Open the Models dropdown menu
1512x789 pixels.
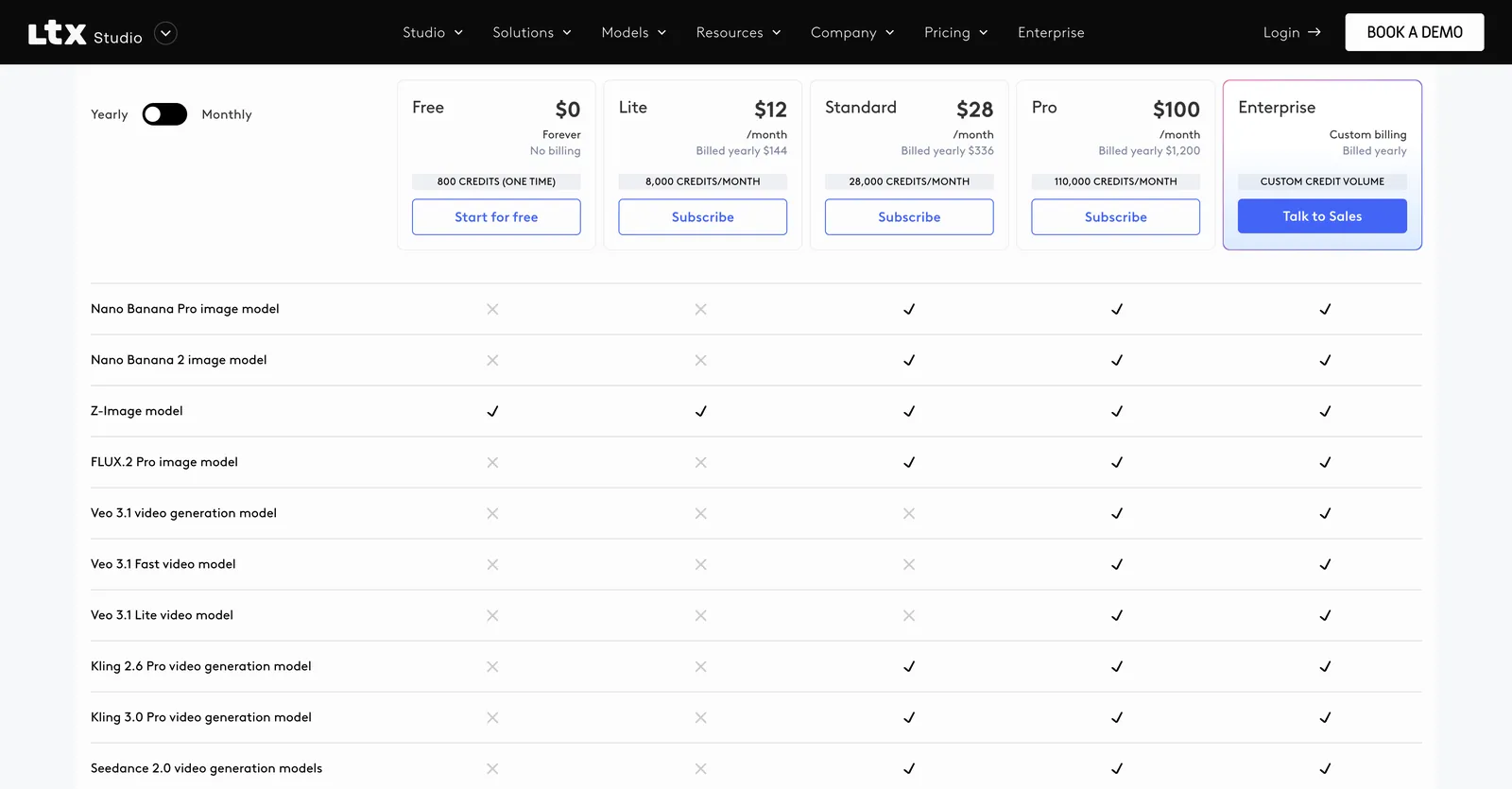click(634, 32)
